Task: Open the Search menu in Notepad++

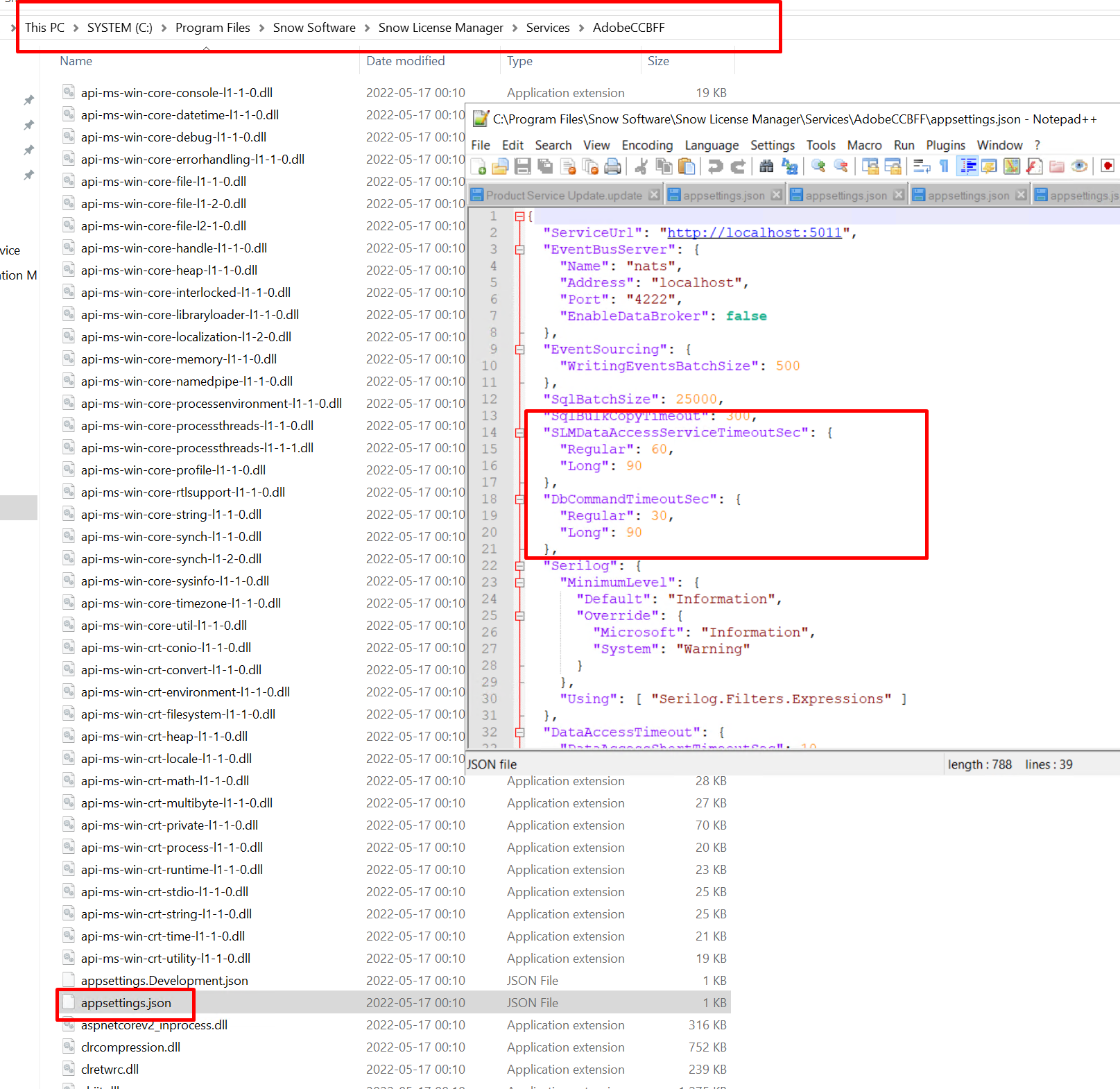Action: point(553,145)
